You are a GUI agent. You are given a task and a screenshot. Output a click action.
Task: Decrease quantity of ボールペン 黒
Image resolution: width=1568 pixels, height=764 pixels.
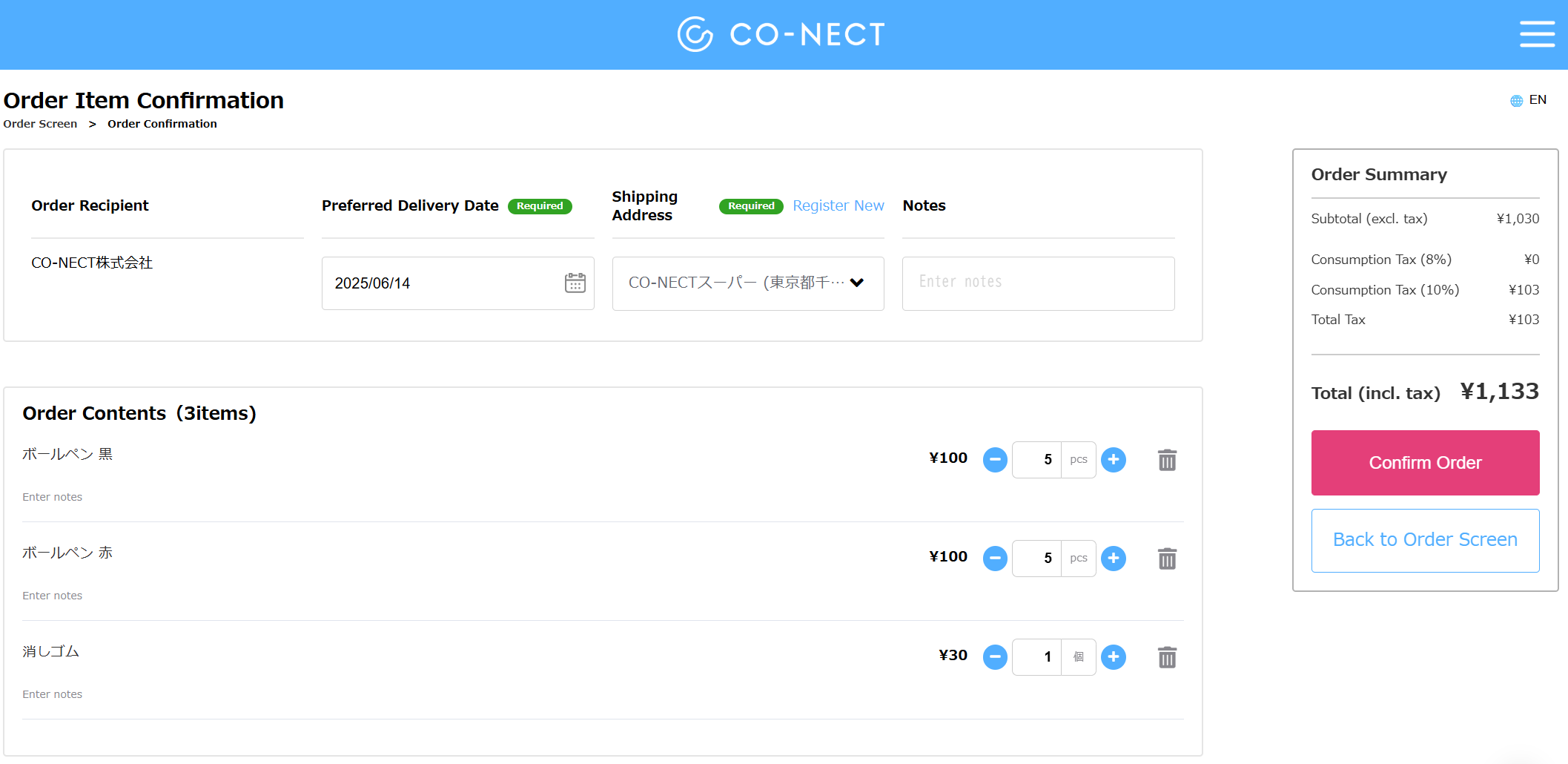point(995,460)
